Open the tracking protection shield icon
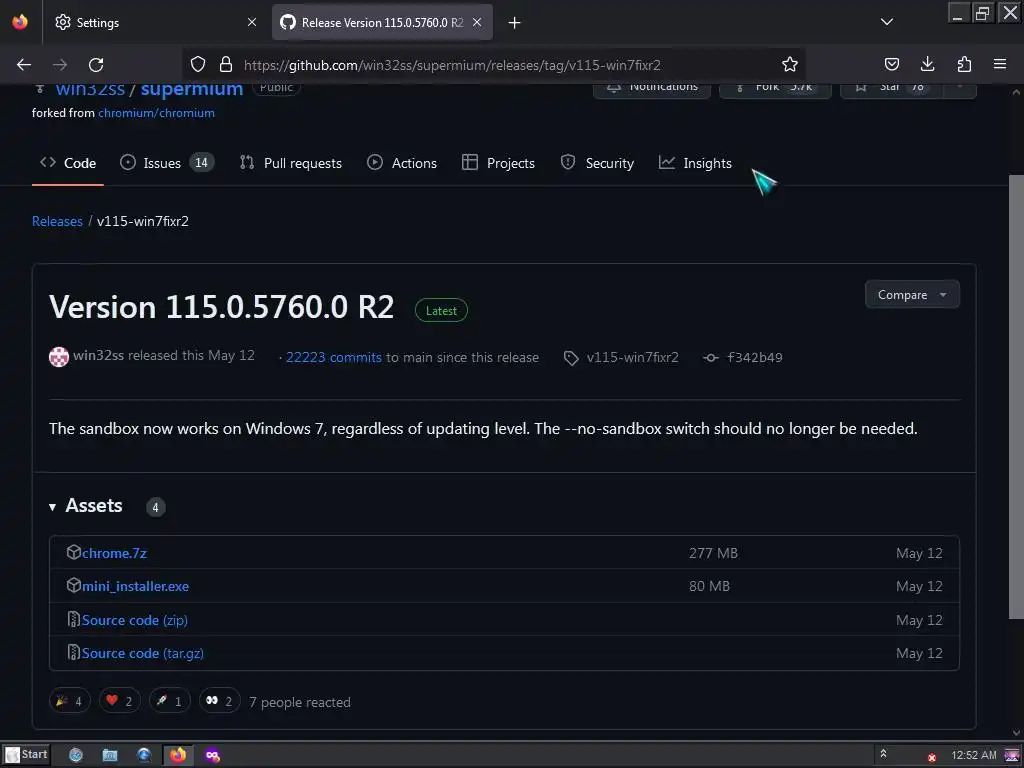Image resolution: width=1024 pixels, height=768 pixels. pyautogui.click(x=198, y=65)
